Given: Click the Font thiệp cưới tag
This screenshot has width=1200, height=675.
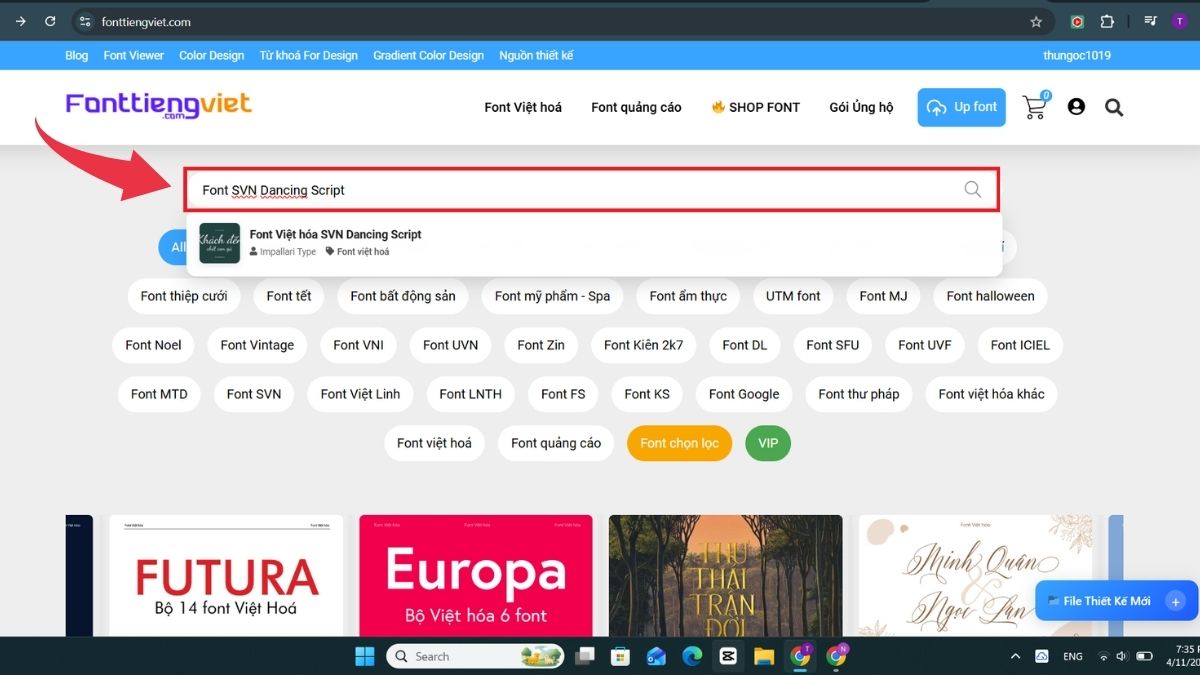Looking at the screenshot, I should (x=184, y=296).
